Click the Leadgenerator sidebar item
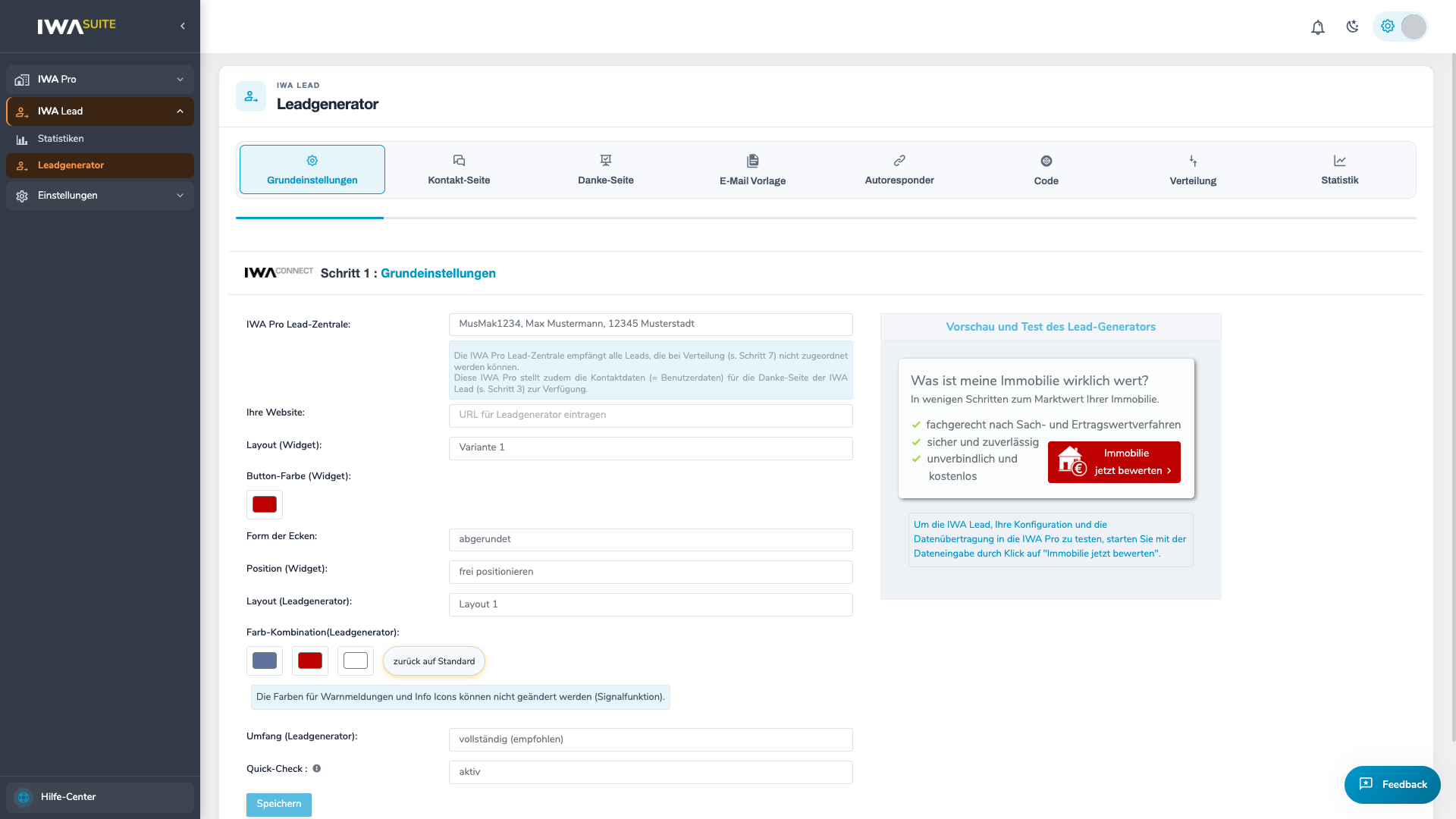Viewport: 1456px width, 819px height. 100,166
